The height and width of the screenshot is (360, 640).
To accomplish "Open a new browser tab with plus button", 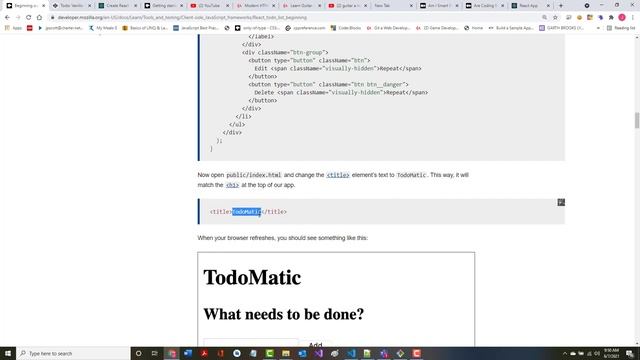I will (560, 6).
